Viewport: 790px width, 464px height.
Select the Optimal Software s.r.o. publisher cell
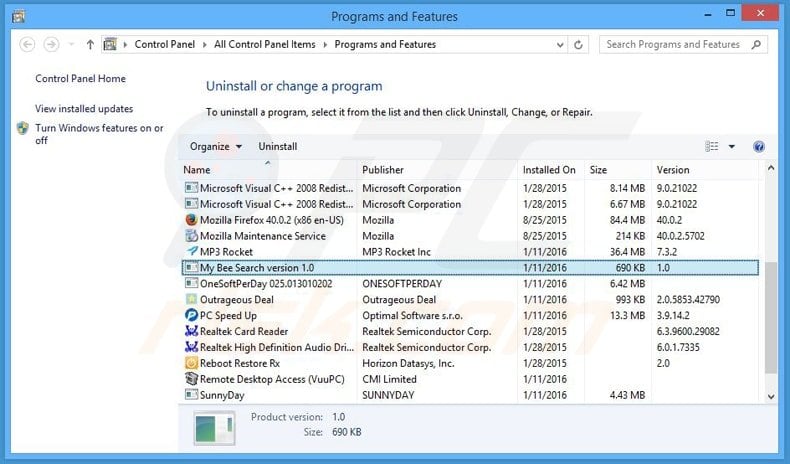(412, 315)
